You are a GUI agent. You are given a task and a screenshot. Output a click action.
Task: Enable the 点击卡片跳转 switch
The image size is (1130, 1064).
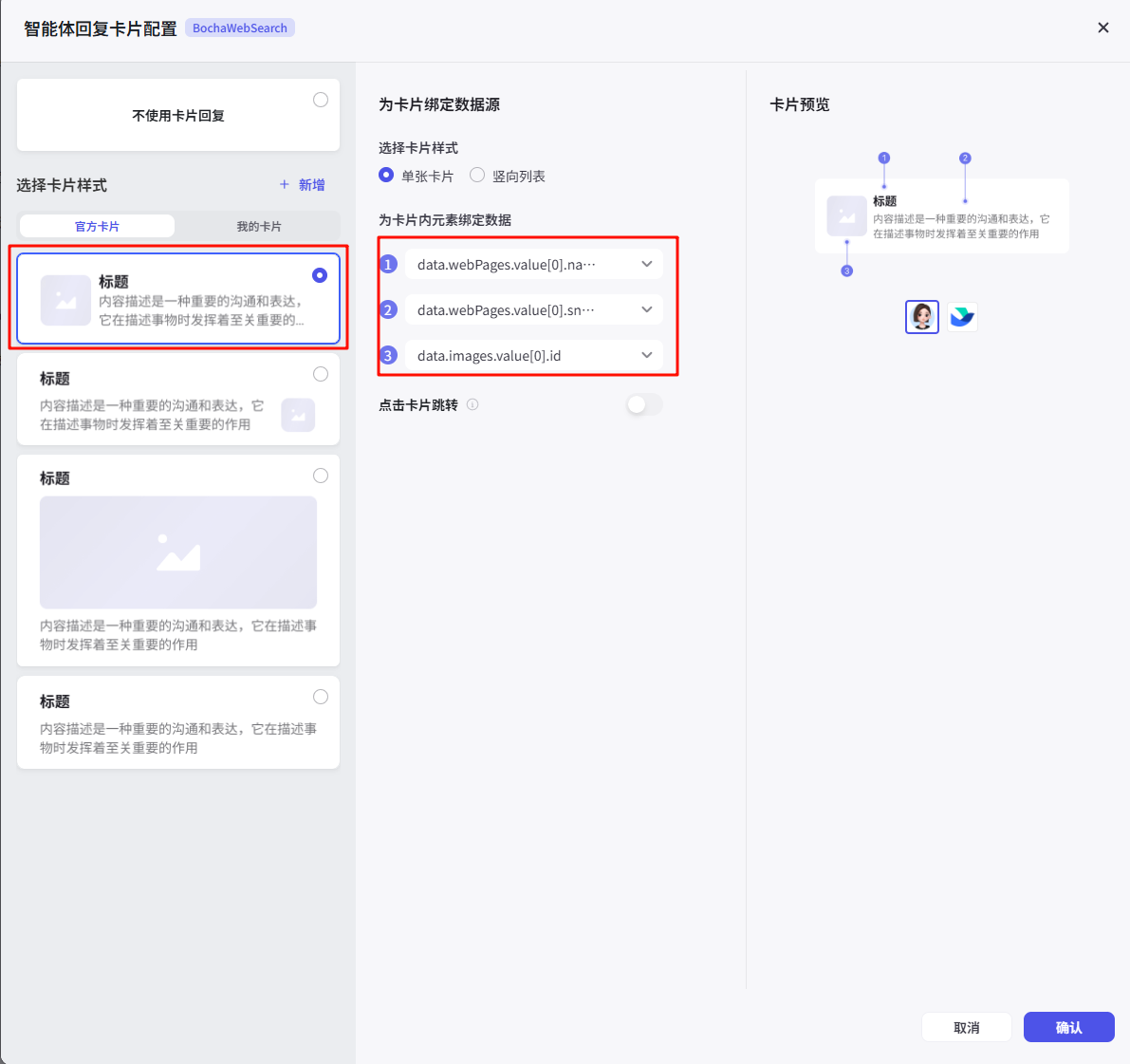click(643, 403)
